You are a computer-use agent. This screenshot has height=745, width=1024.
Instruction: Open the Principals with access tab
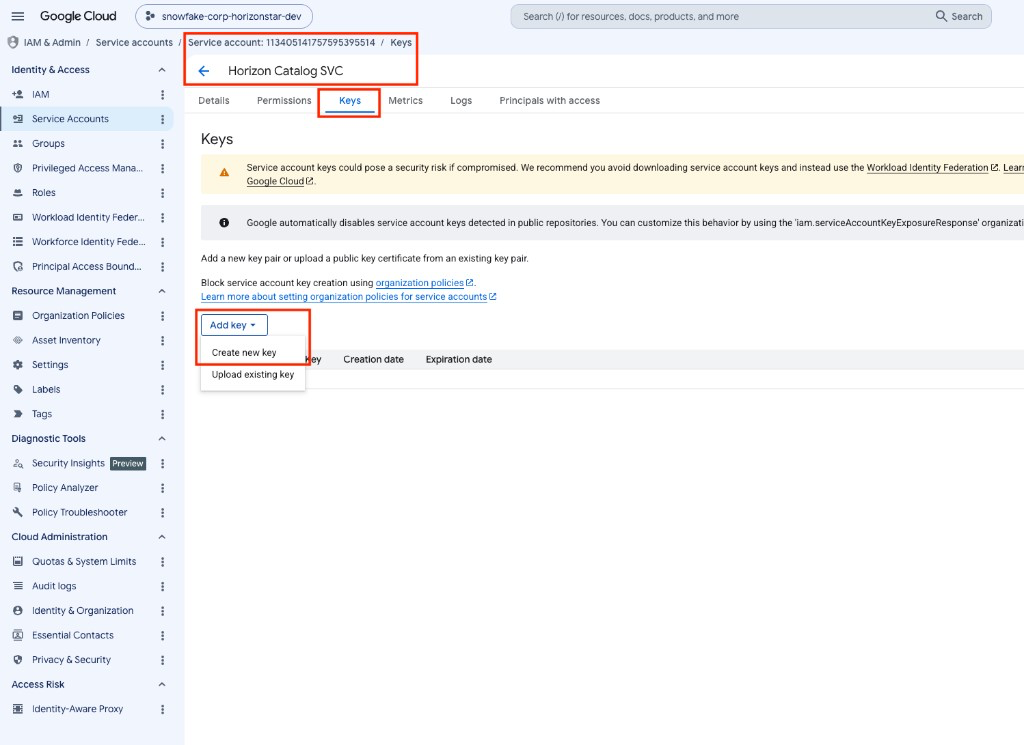[549, 101]
